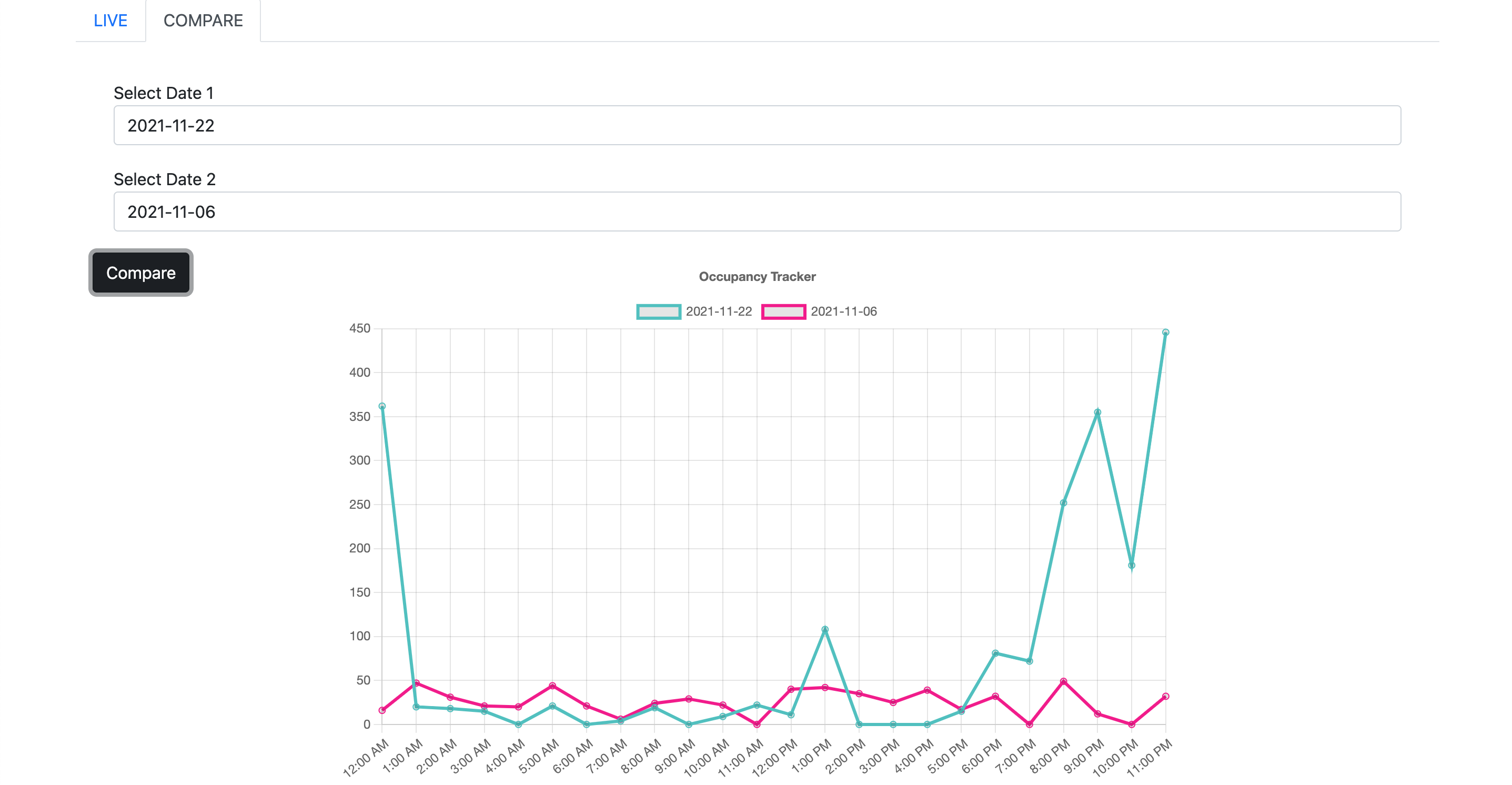
Task: Click the teal legend color swatch
Action: coord(659,312)
